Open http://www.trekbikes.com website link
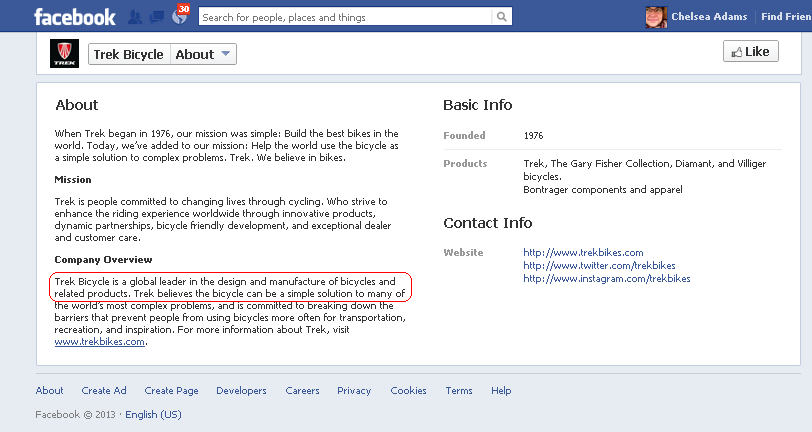Screen dimensions: 812x432 coord(583,252)
